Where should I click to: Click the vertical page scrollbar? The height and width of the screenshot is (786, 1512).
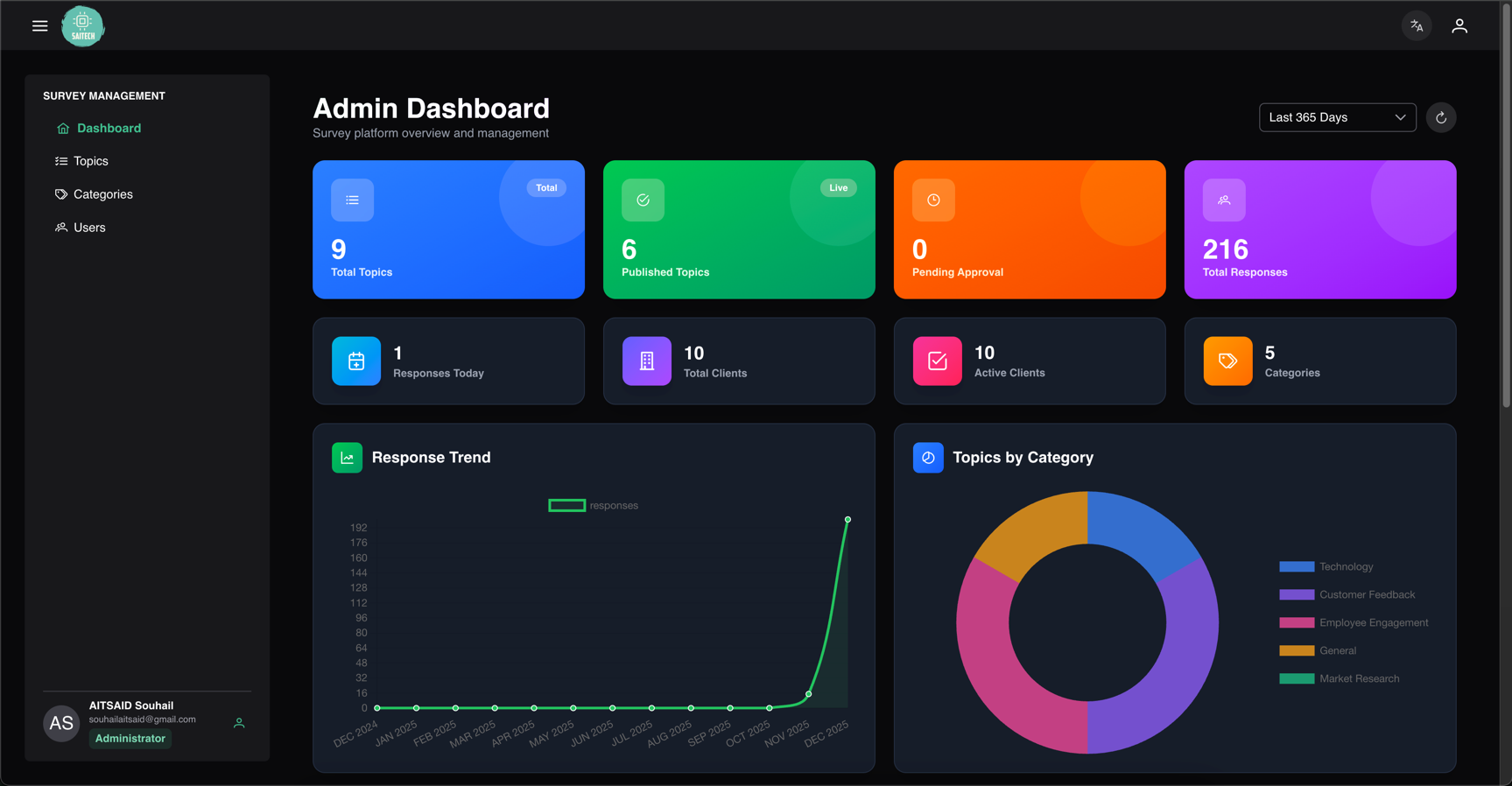click(x=1506, y=206)
